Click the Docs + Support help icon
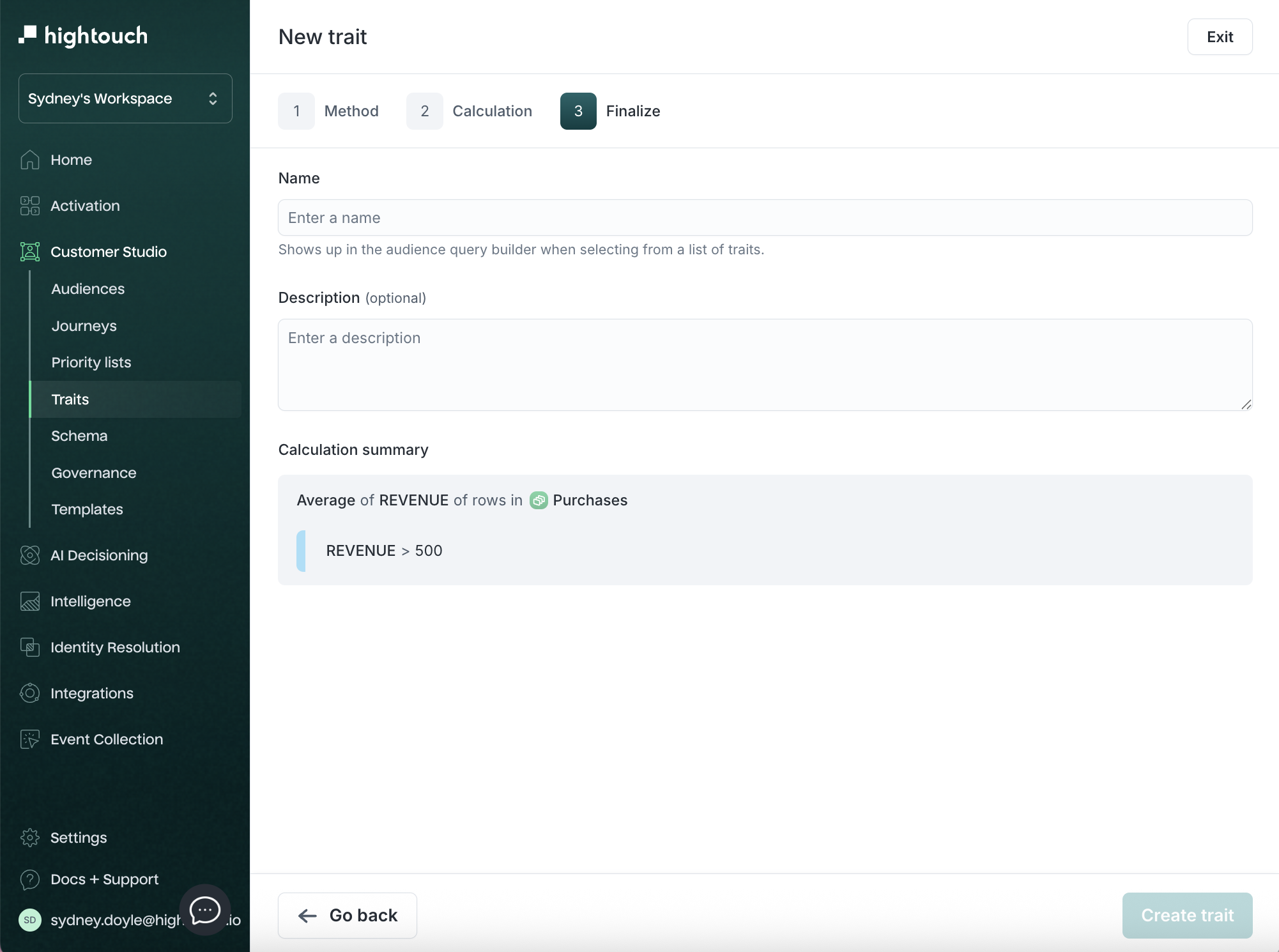Viewport: 1279px width, 952px height. point(29,879)
